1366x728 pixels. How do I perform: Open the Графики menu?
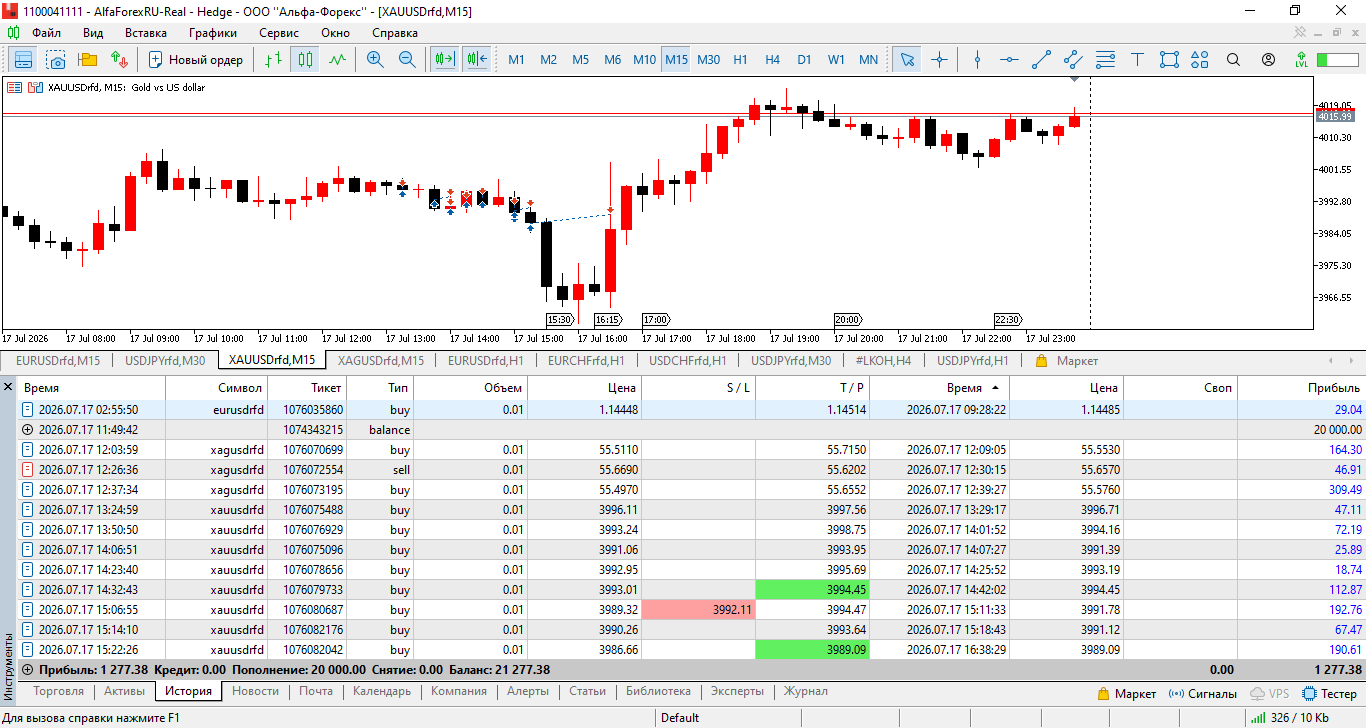click(212, 33)
